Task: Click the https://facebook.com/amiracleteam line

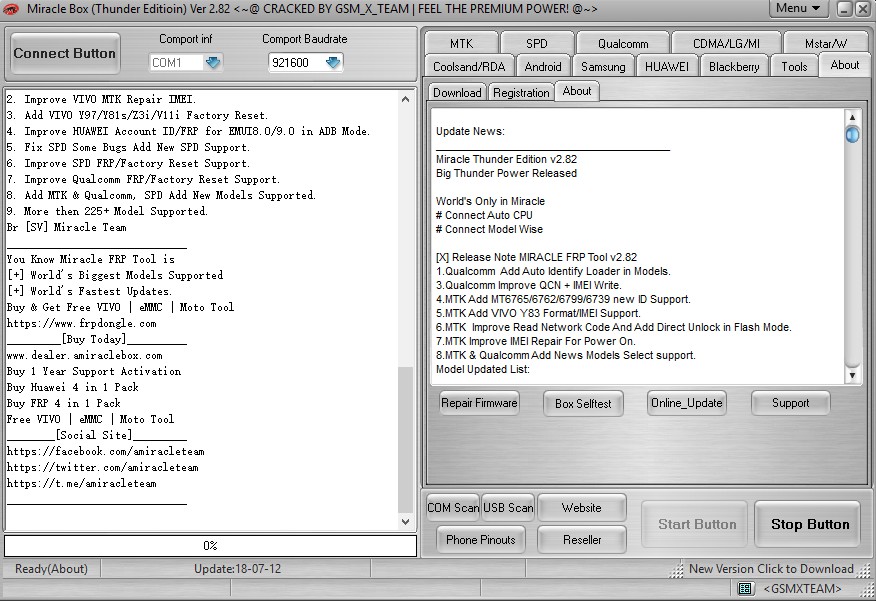Action: click(106, 451)
